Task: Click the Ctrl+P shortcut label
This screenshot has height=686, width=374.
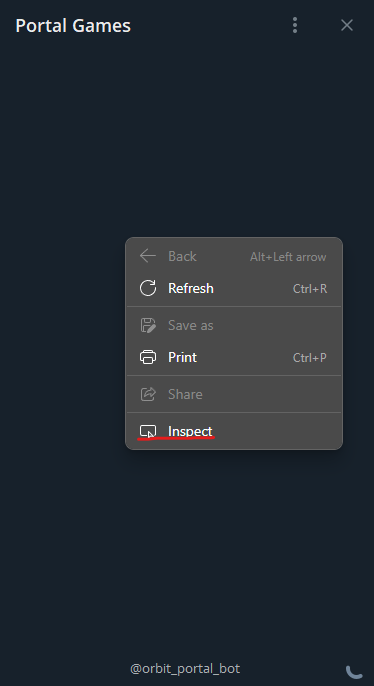Action: (x=310, y=357)
